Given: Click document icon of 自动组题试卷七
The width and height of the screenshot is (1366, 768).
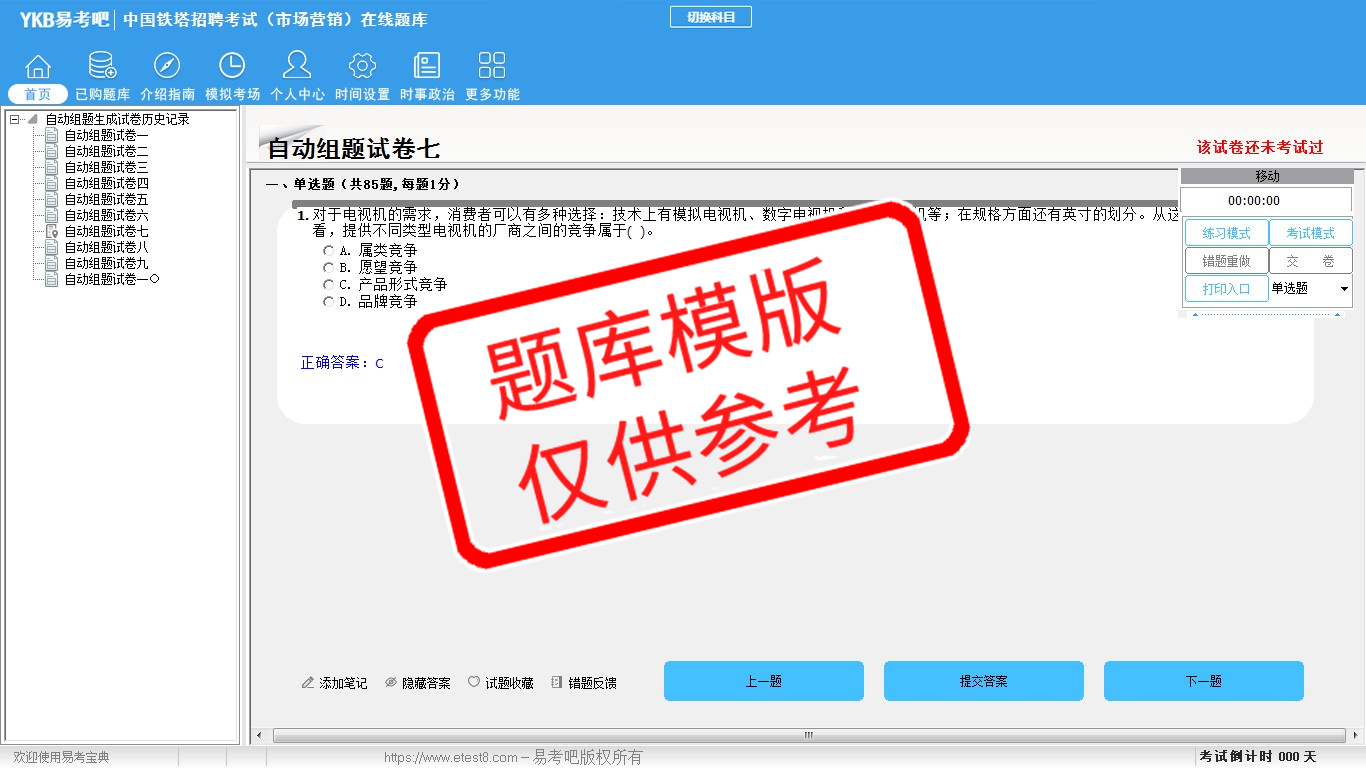Looking at the screenshot, I should 52,231.
